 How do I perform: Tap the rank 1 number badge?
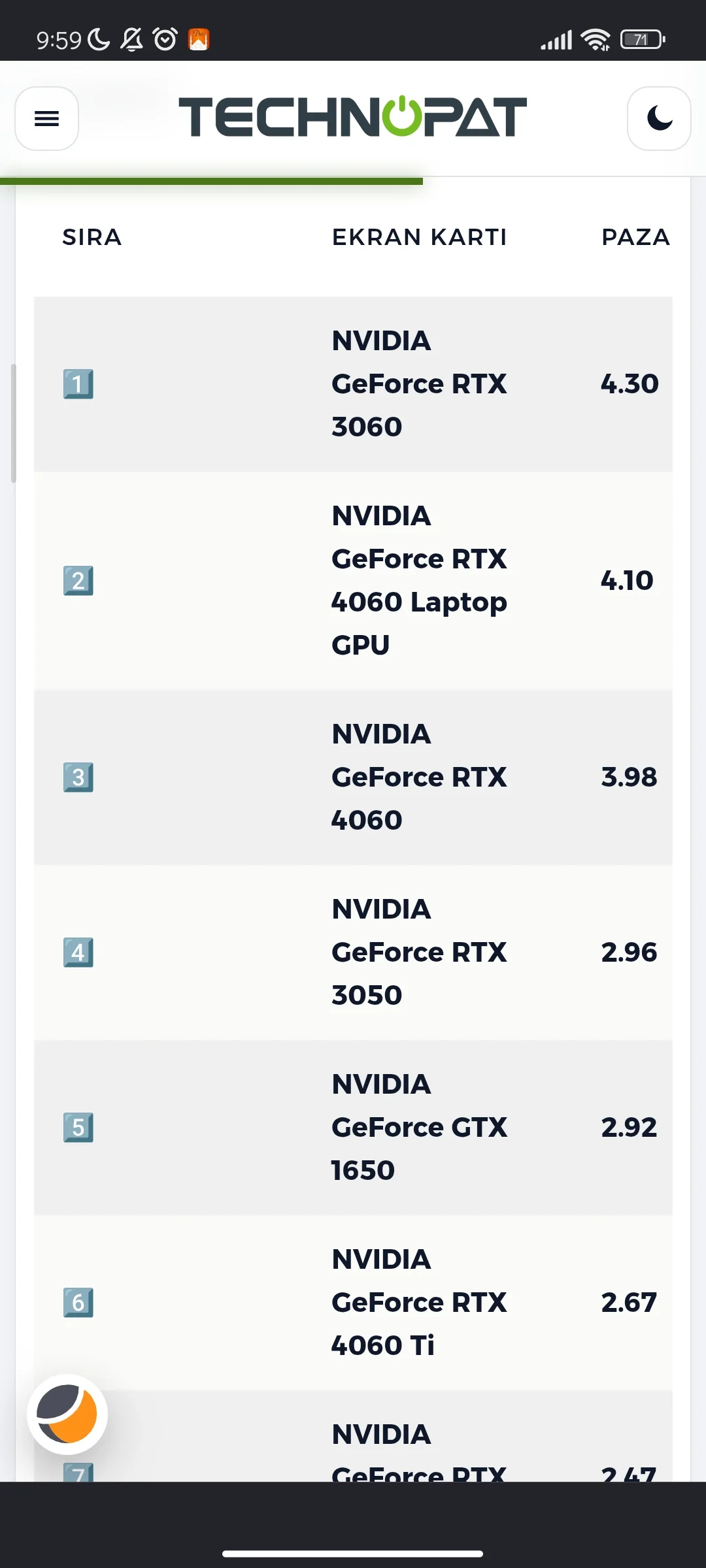pos(78,384)
